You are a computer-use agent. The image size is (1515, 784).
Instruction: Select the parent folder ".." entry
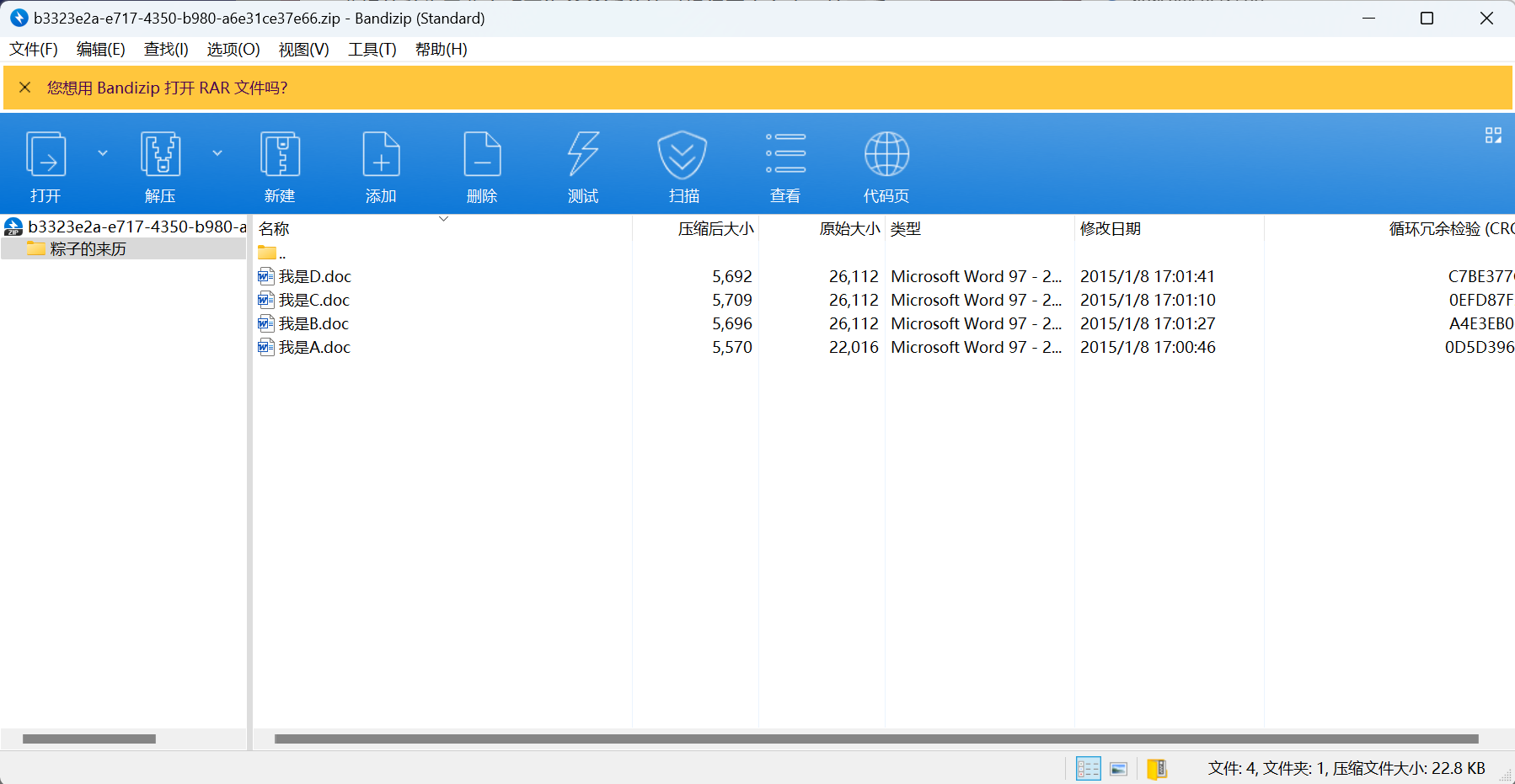[271, 253]
